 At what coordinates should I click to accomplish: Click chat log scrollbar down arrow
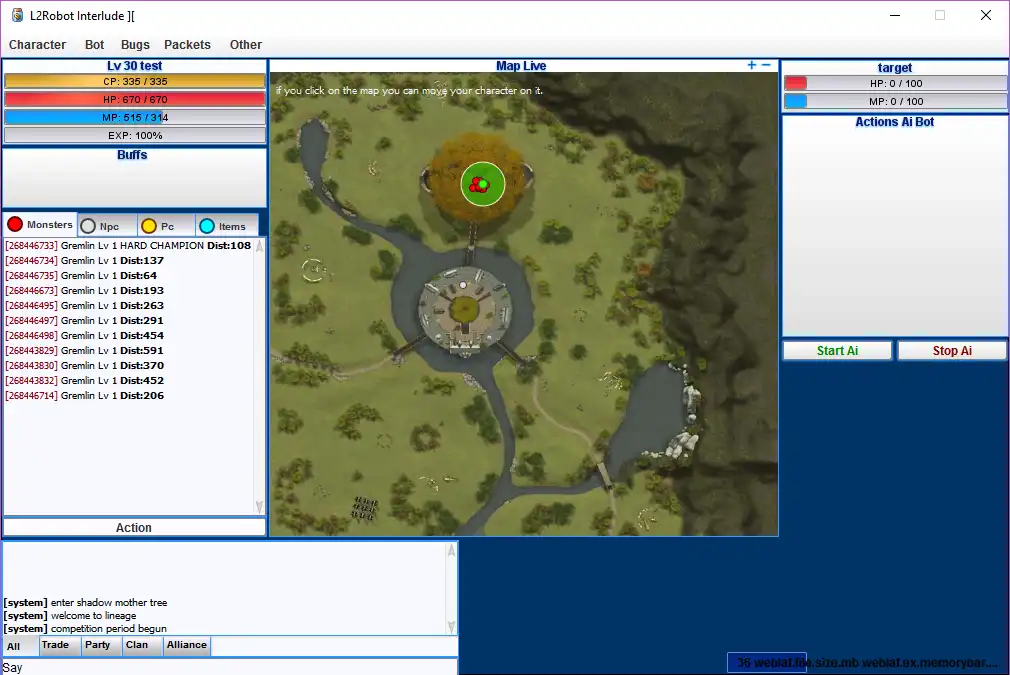451,627
